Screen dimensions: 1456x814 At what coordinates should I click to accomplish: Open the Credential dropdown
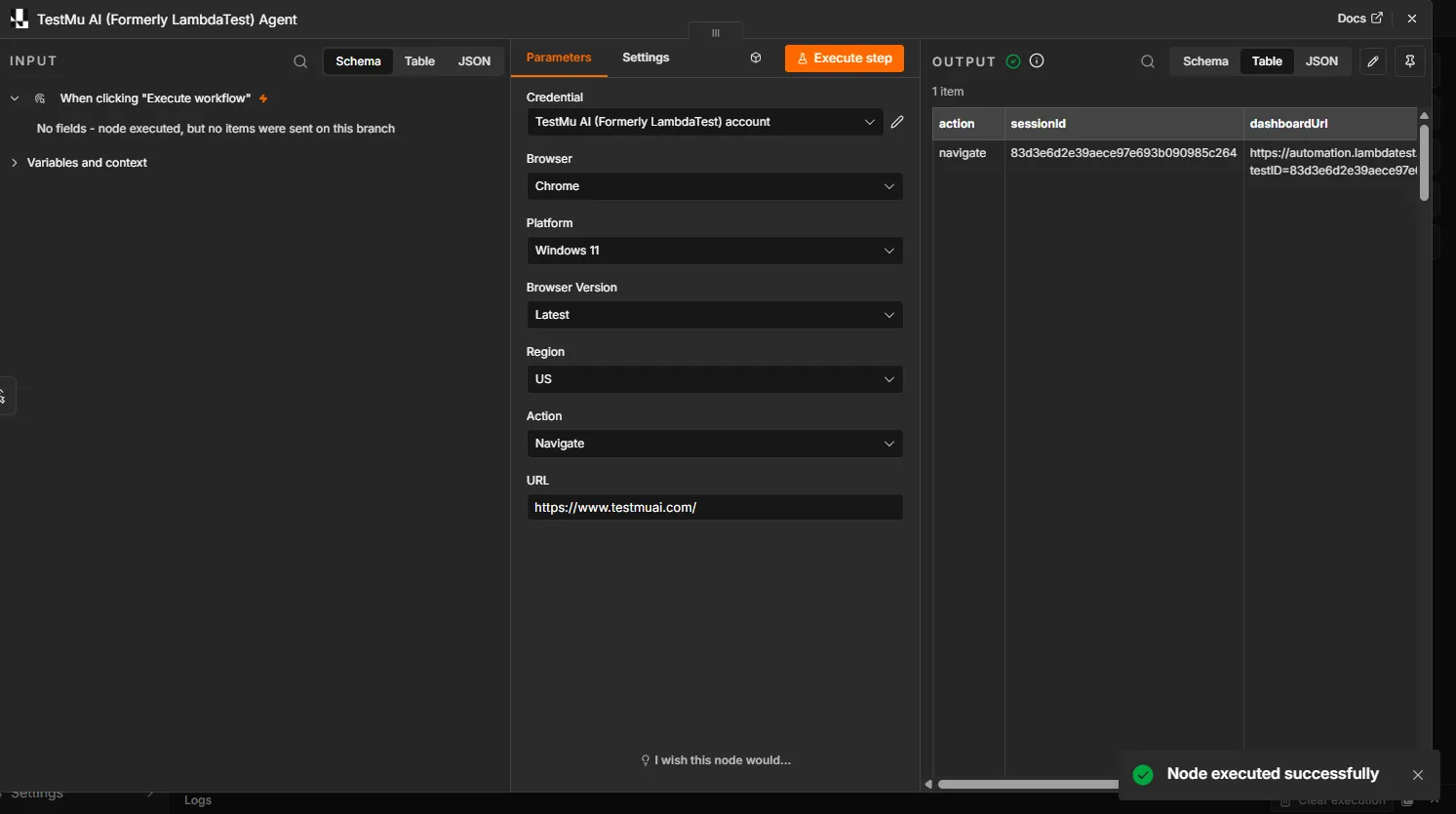click(705, 122)
